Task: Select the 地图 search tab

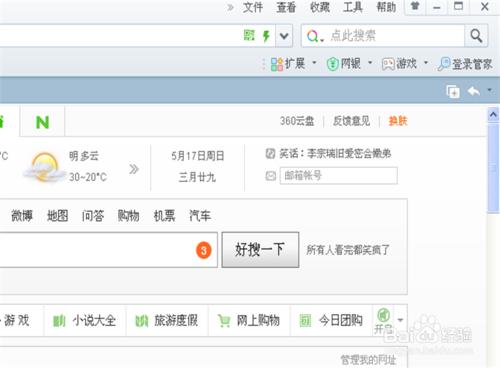Action: [57, 216]
